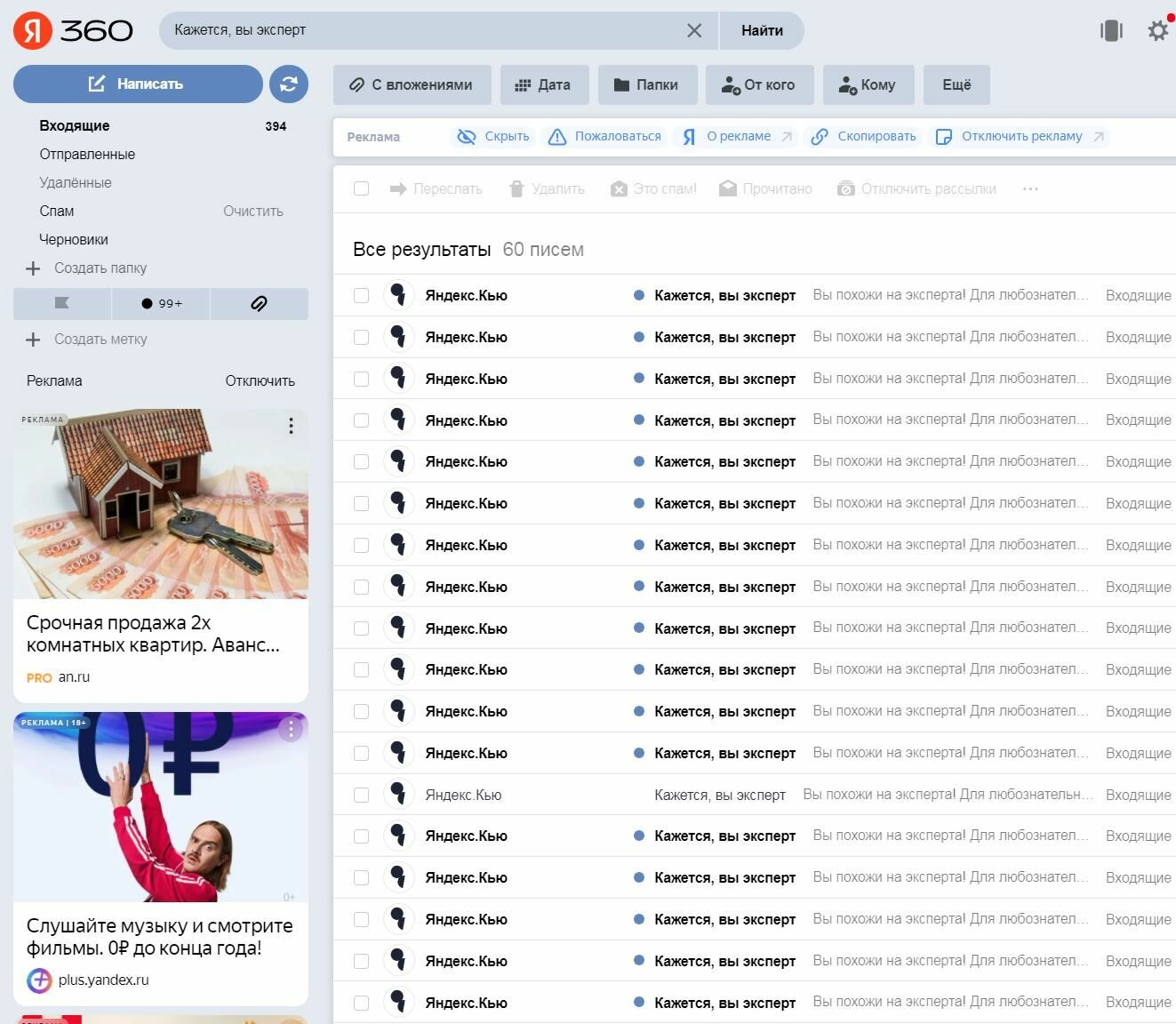This screenshot has width=1176, height=1024.
Task: Open the Спам folder
Action: 57,211
